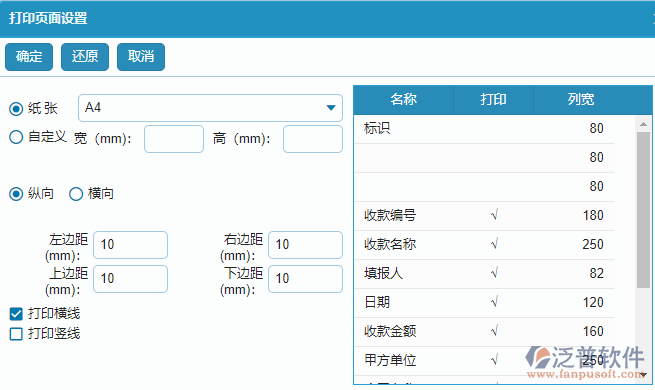Select the 自定义 custom size radio button
Image resolution: width=655 pixels, height=390 pixels.
[x=16, y=137]
